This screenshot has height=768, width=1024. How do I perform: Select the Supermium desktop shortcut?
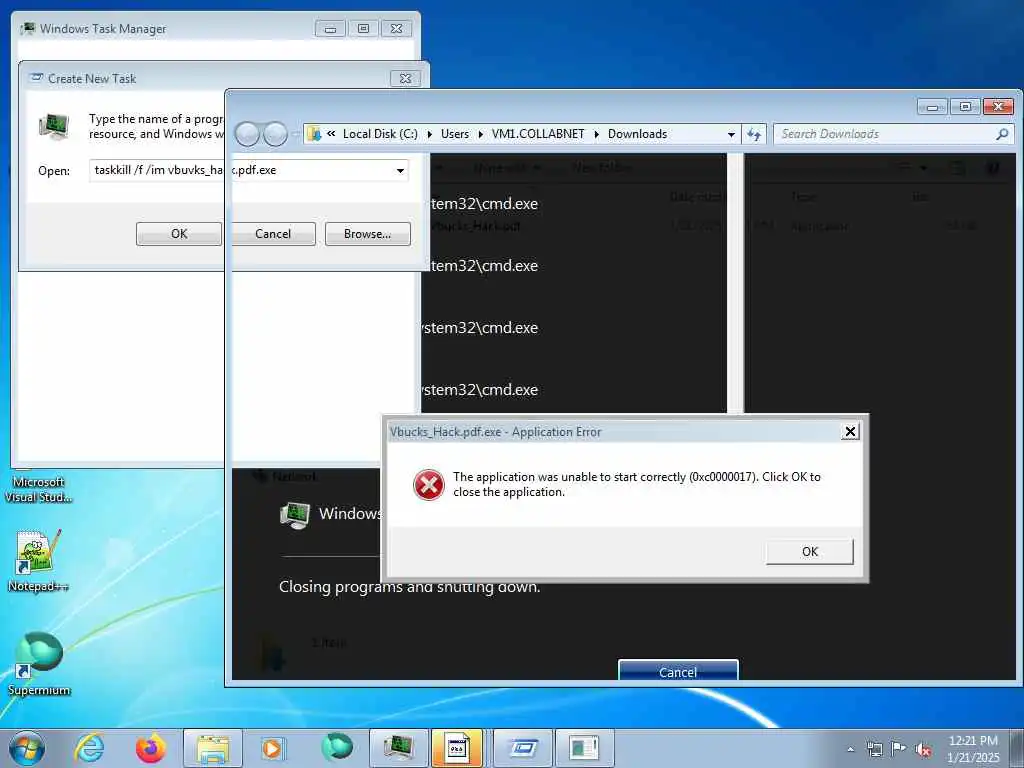39,665
